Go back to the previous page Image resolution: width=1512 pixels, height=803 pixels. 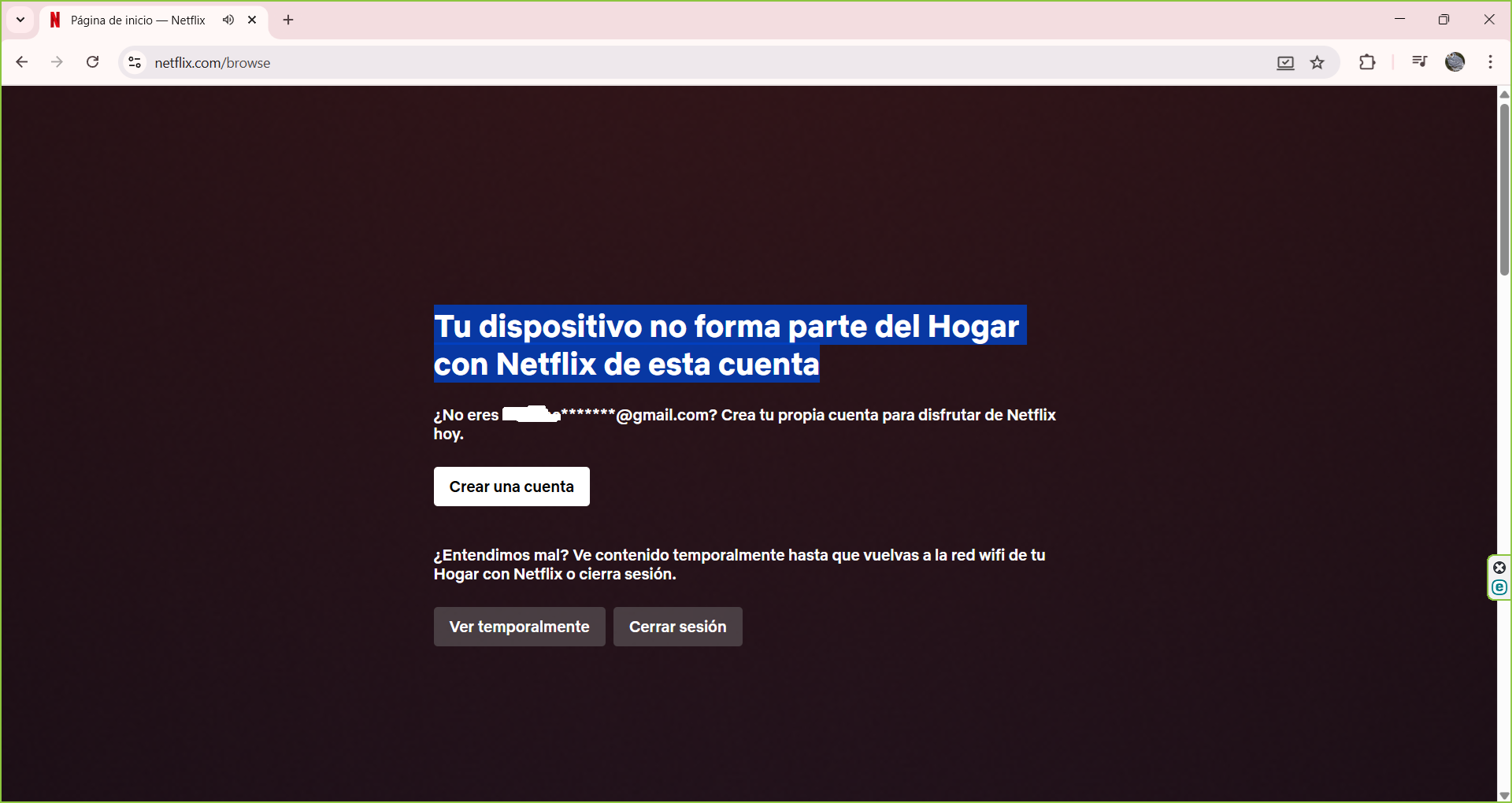point(22,62)
